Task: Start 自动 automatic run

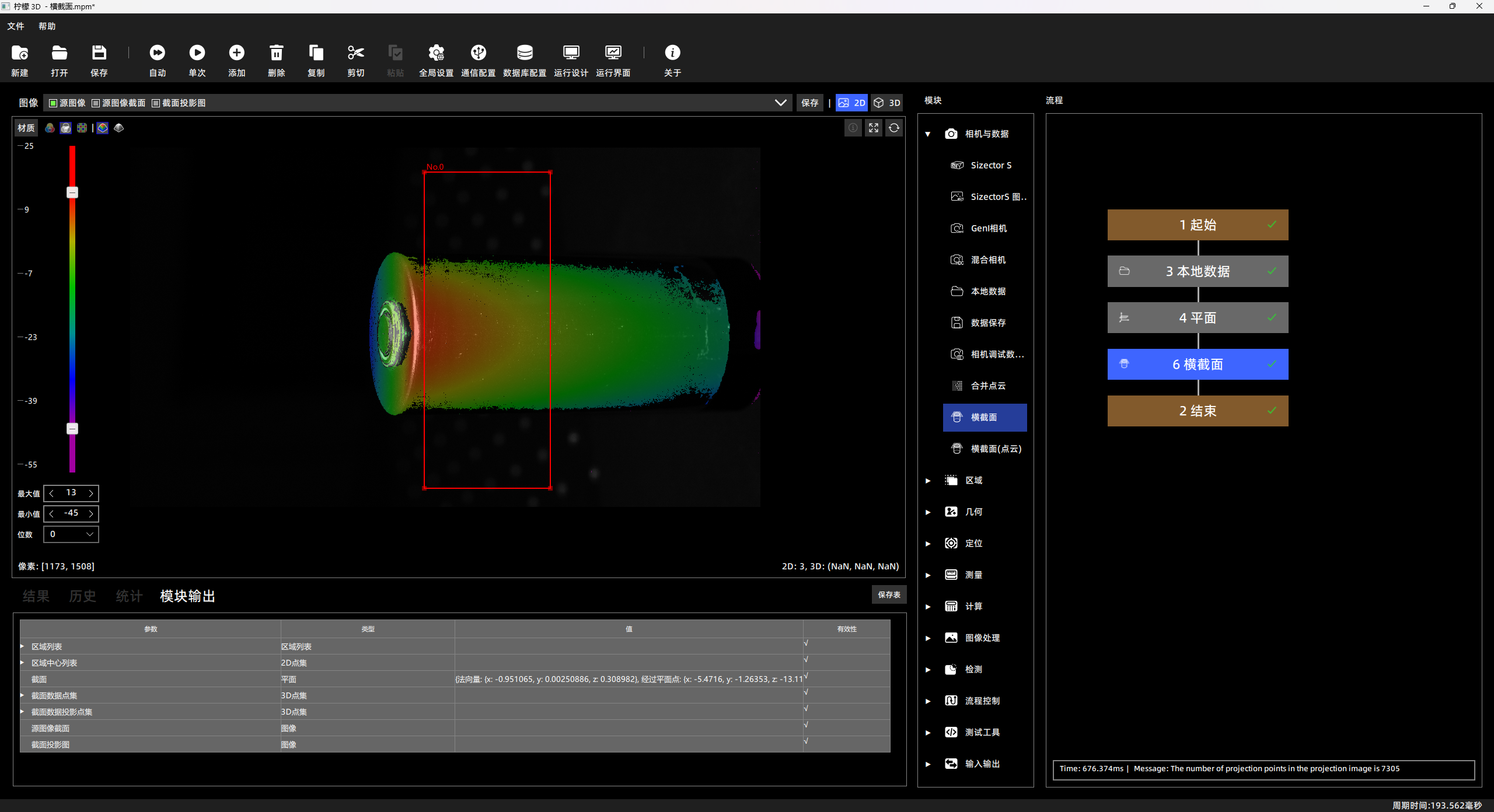Action: point(158,53)
